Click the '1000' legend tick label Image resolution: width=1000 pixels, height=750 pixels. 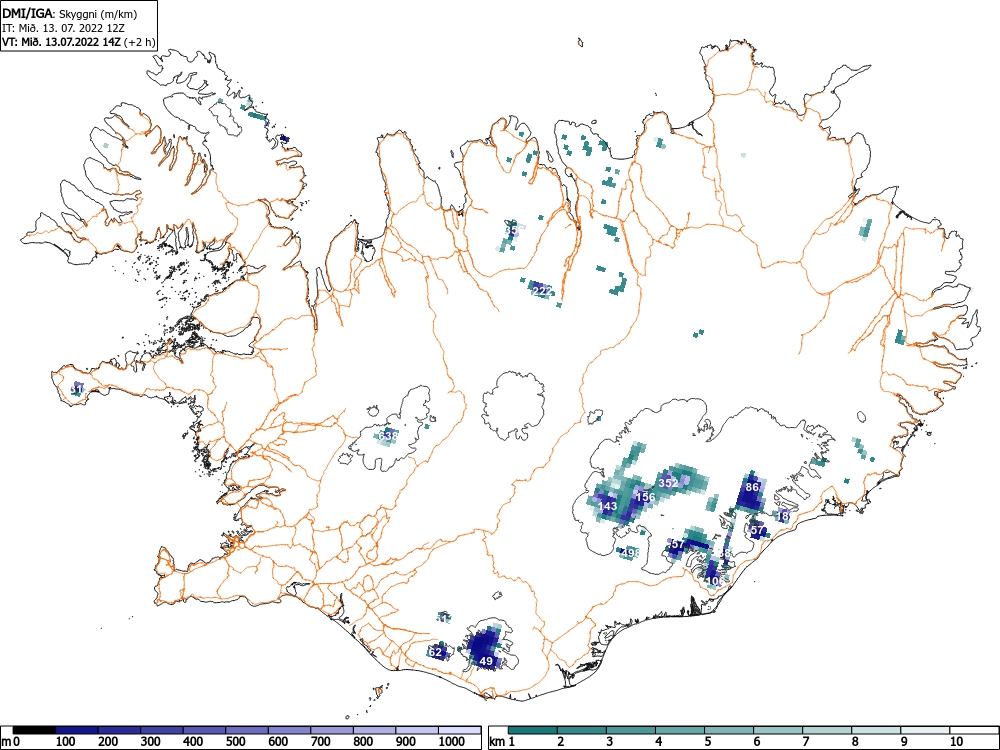(x=452, y=741)
